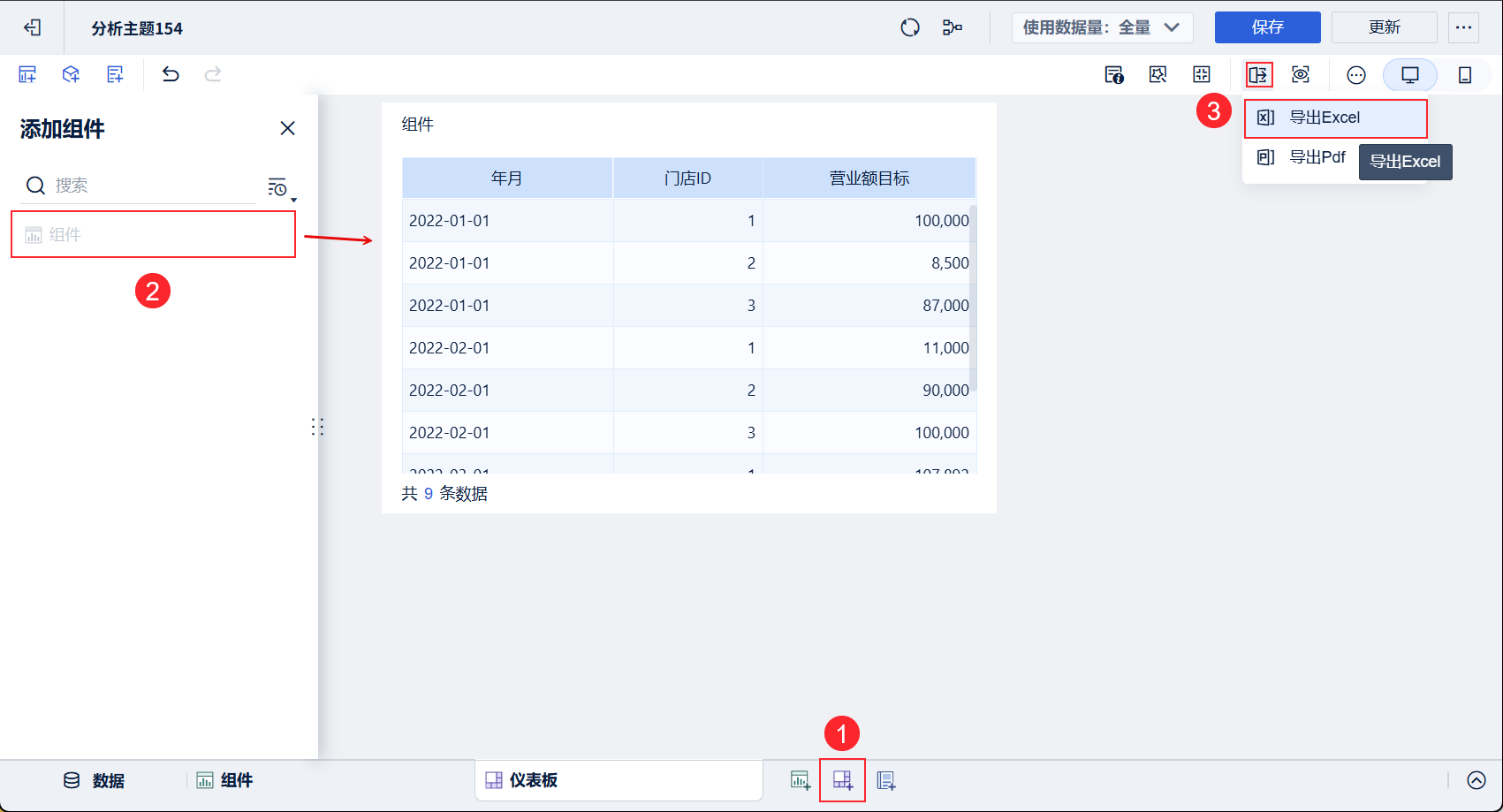The width and height of the screenshot is (1503, 812).
Task: Switch to desktop monitor view
Action: click(1409, 74)
